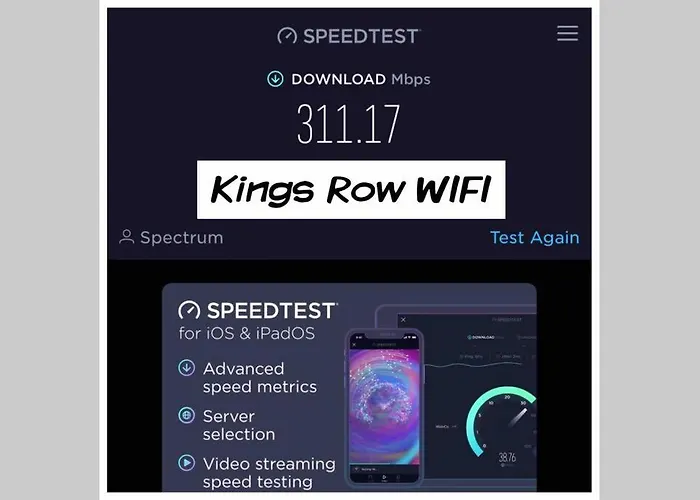Screen dimensions: 700x500
Task: Click the Test Again link
Action: click(x=535, y=238)
